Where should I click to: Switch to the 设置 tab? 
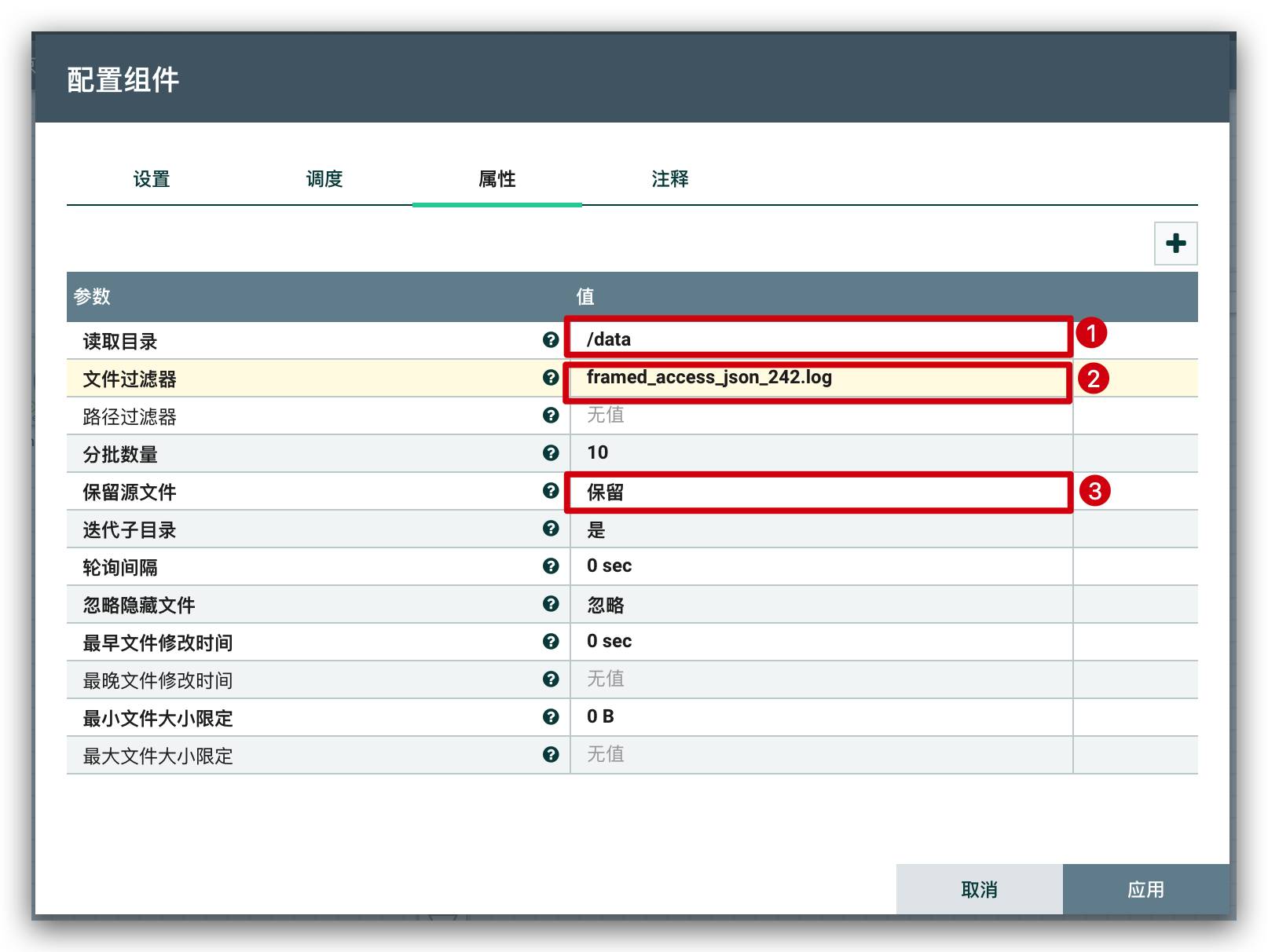152,179
